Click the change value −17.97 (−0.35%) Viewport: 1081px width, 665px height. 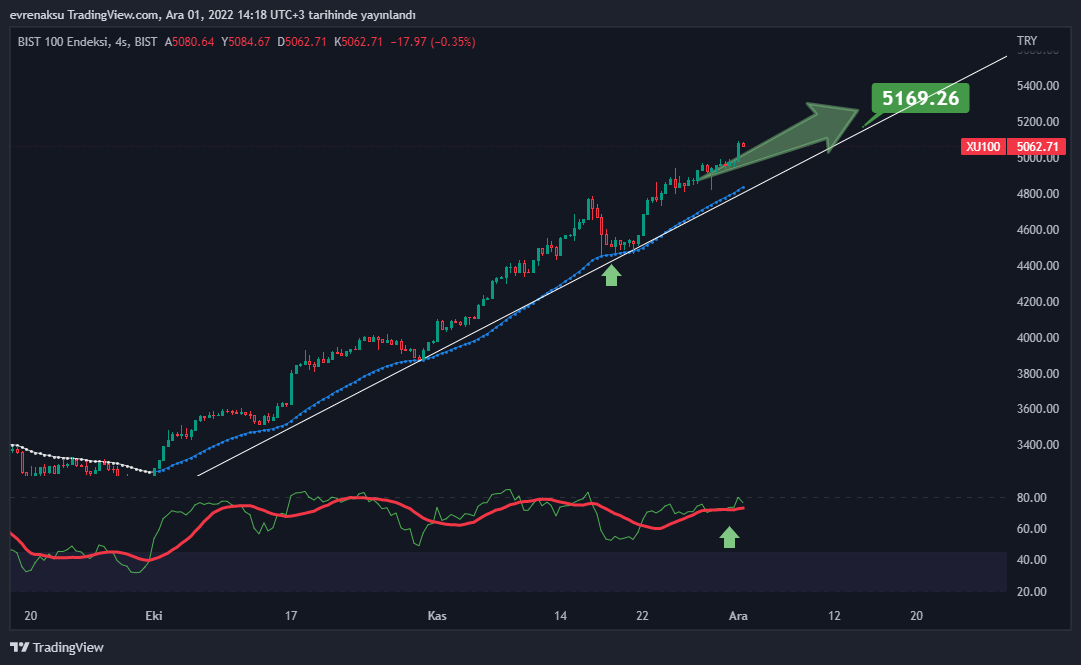pyautogui.click(x=433, y=42)
